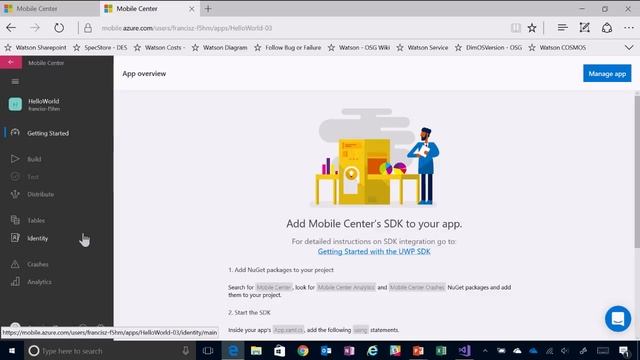The width and height of the screenshot is (640, 360).
Task: Open reading view book icon
Action: (x=516, y=28)
